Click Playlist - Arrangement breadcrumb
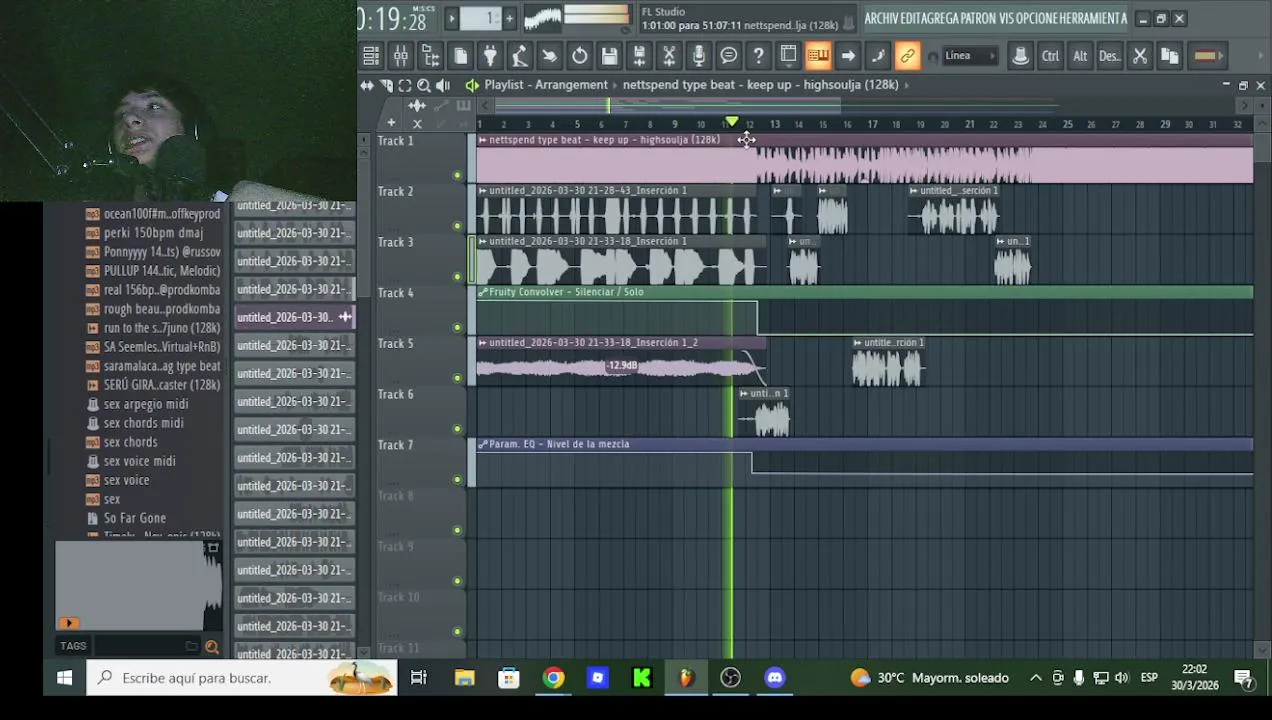This screenshot has width=1272, height=720. [546, 85]
